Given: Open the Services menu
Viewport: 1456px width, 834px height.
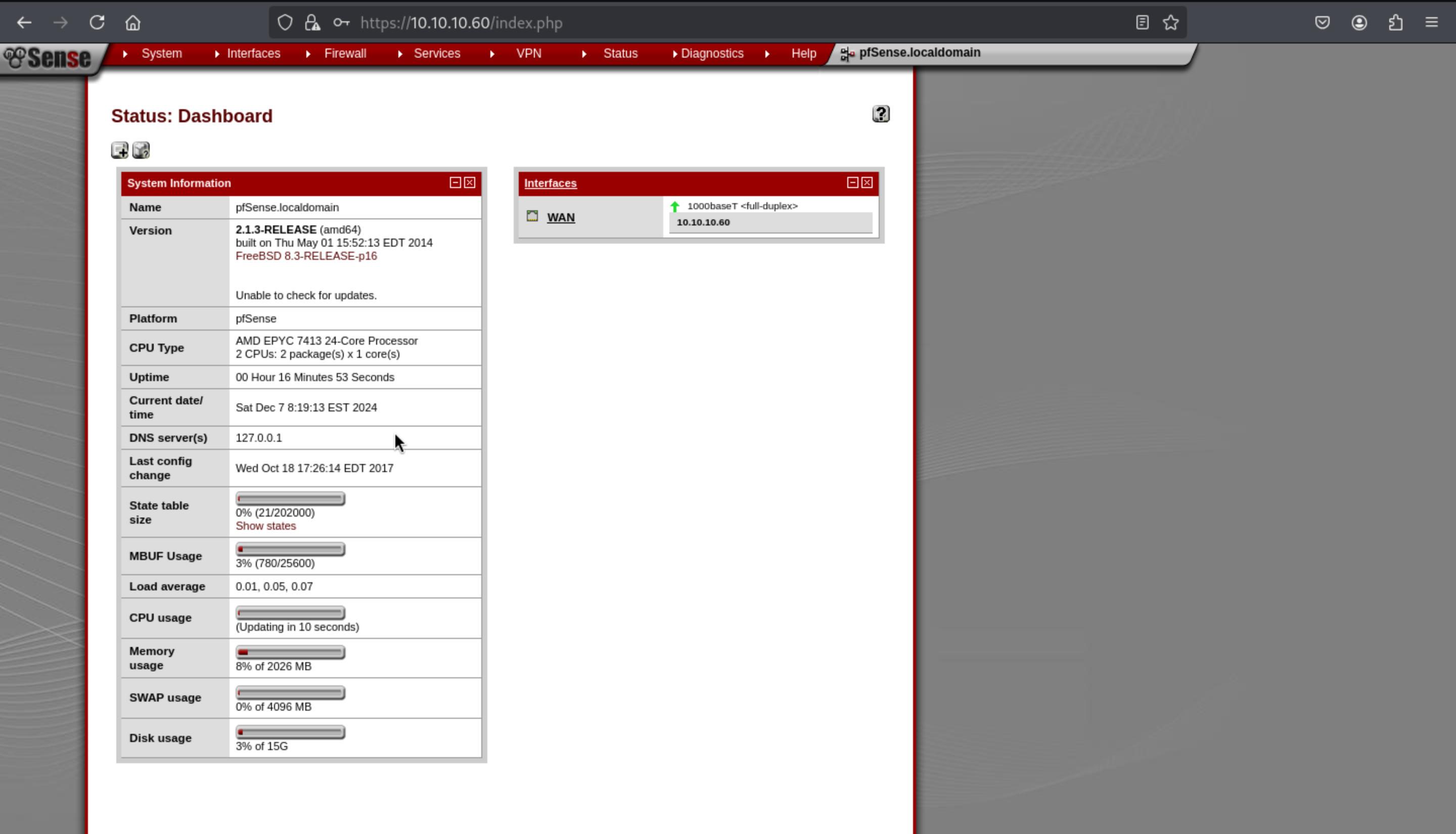Looking at the screenshot, I should [x=436, y=53].
